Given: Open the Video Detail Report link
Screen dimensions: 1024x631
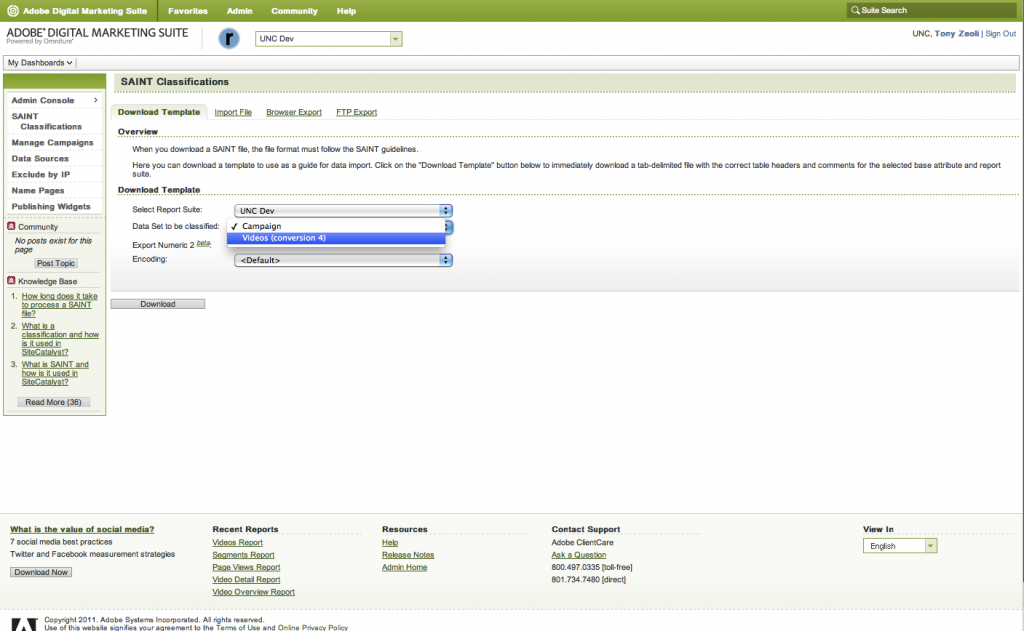Looking at the screenshot, I should point(246,580).
